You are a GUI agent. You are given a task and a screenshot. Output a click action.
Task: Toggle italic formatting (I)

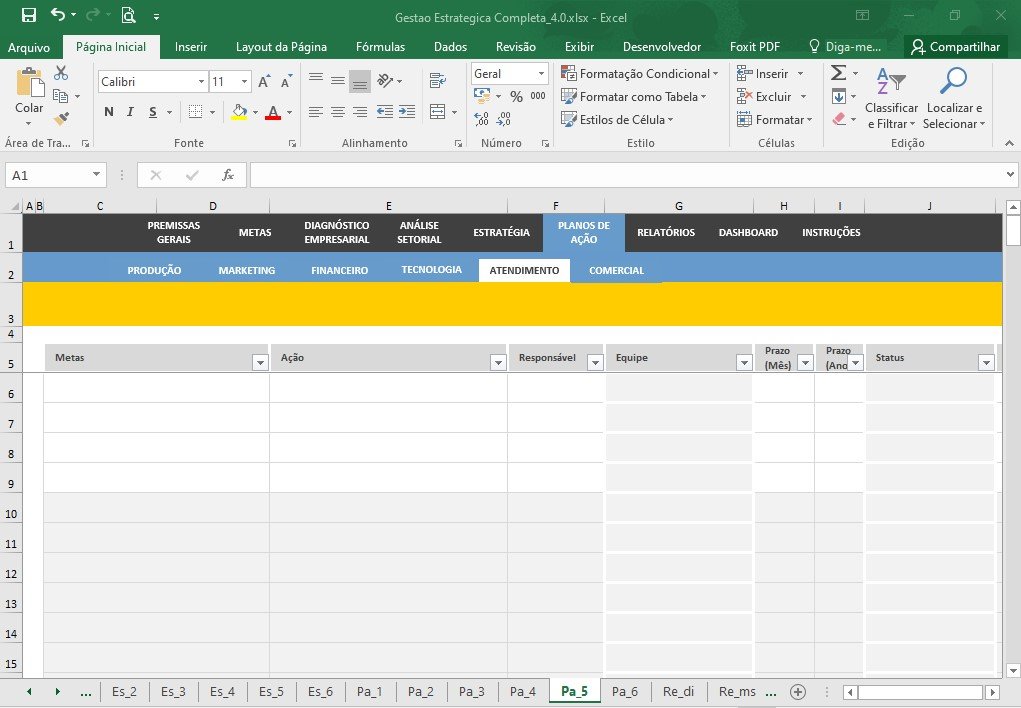[x=130, y=111]
